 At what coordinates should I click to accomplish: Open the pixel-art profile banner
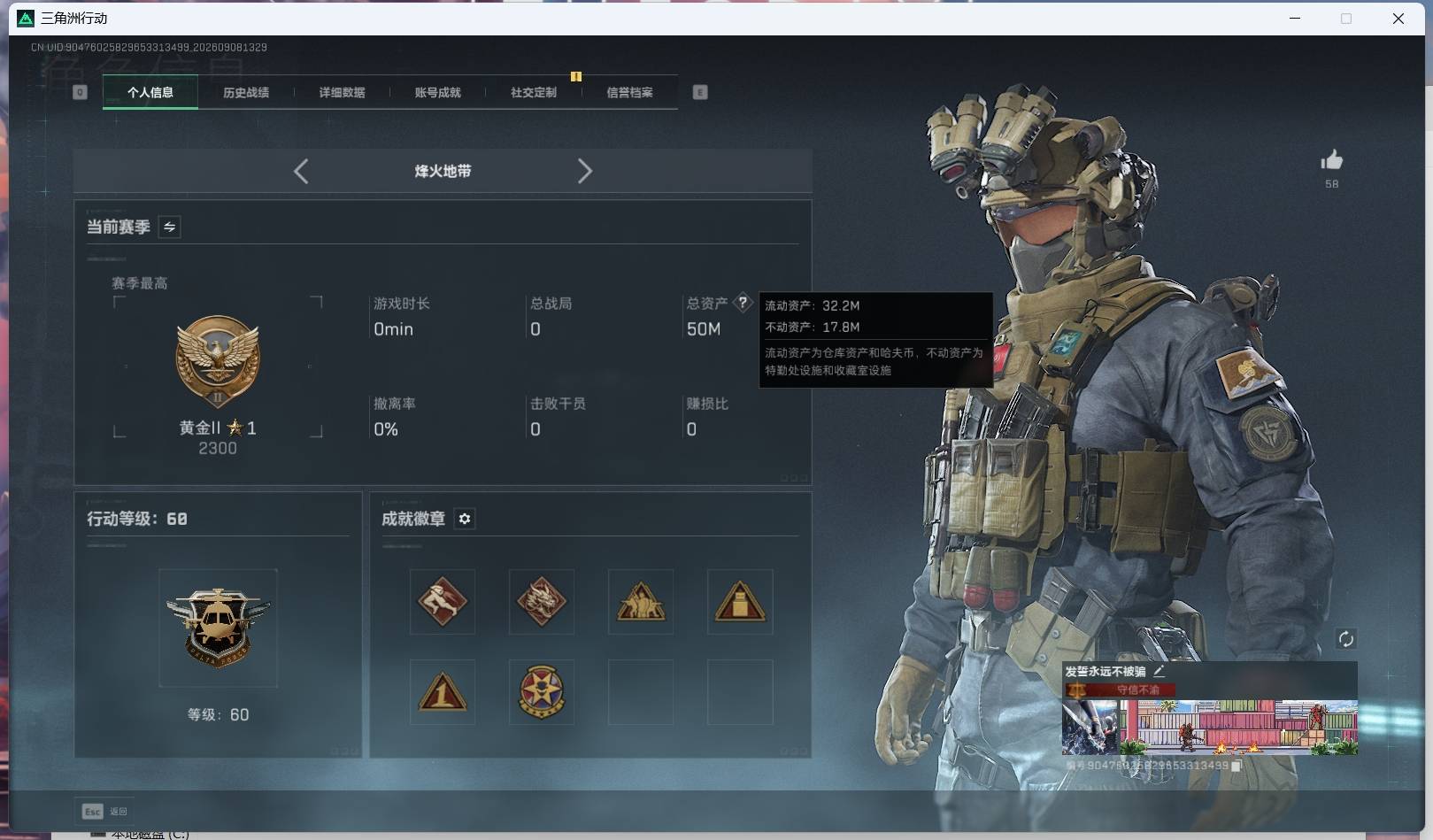[x=1238, y=728]
